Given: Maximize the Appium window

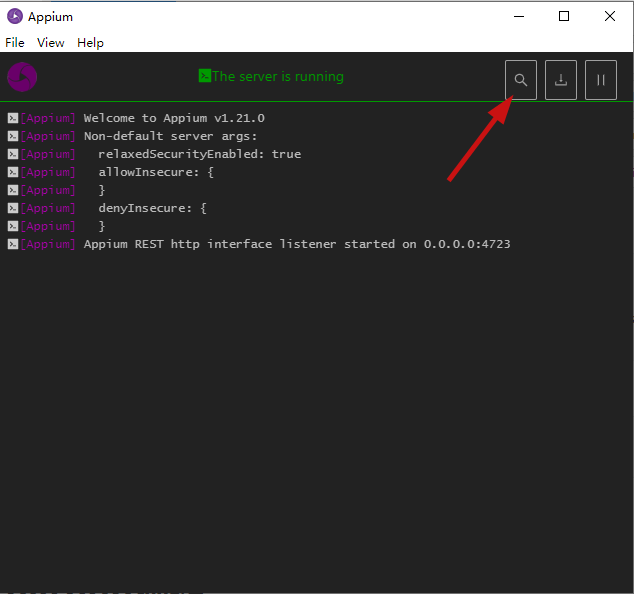Looking at the screenshot, I should click(x=564, y=17).
